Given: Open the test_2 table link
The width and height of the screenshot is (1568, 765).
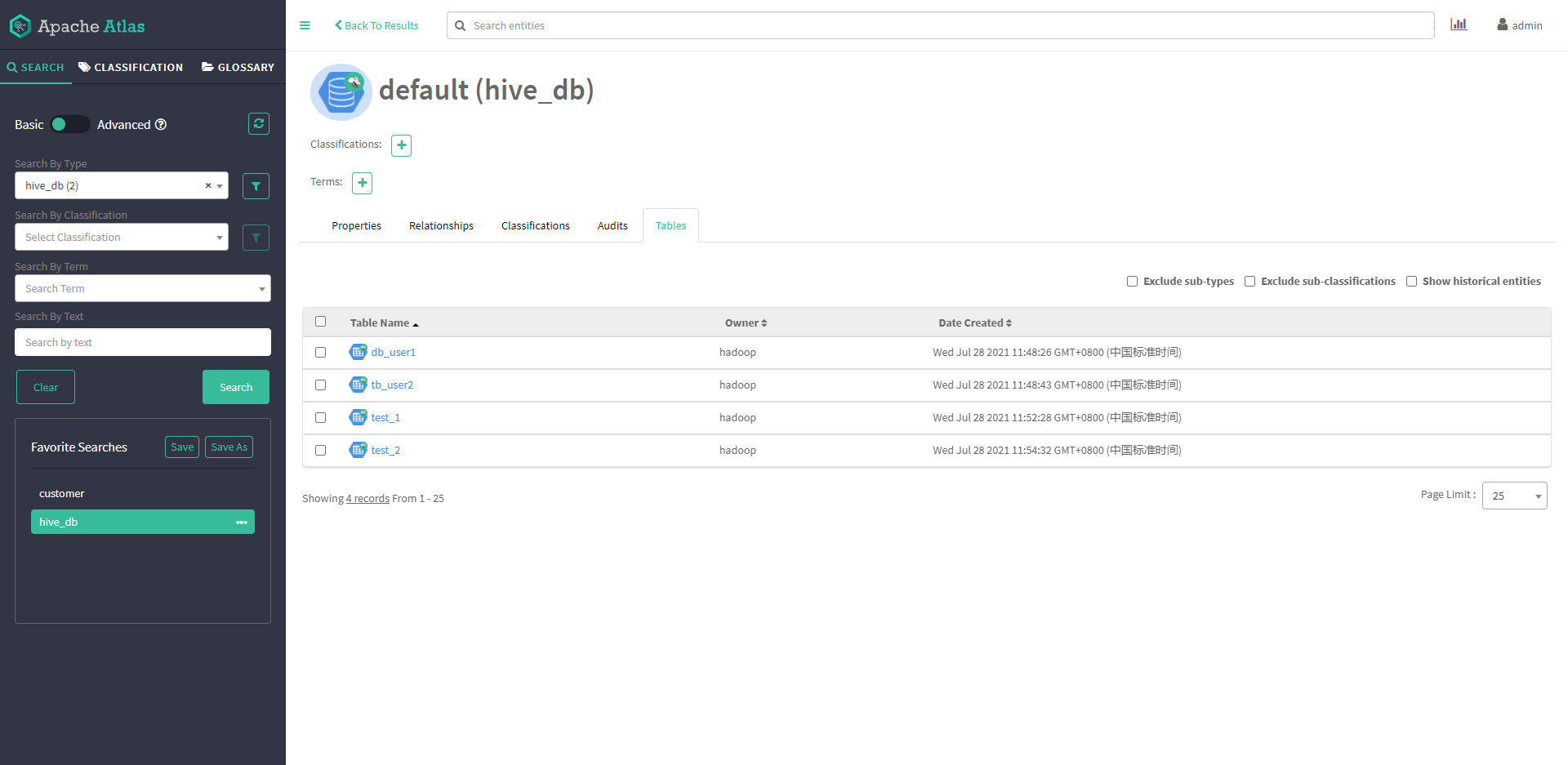Looking at the screenshot, I should click(385, 450).
